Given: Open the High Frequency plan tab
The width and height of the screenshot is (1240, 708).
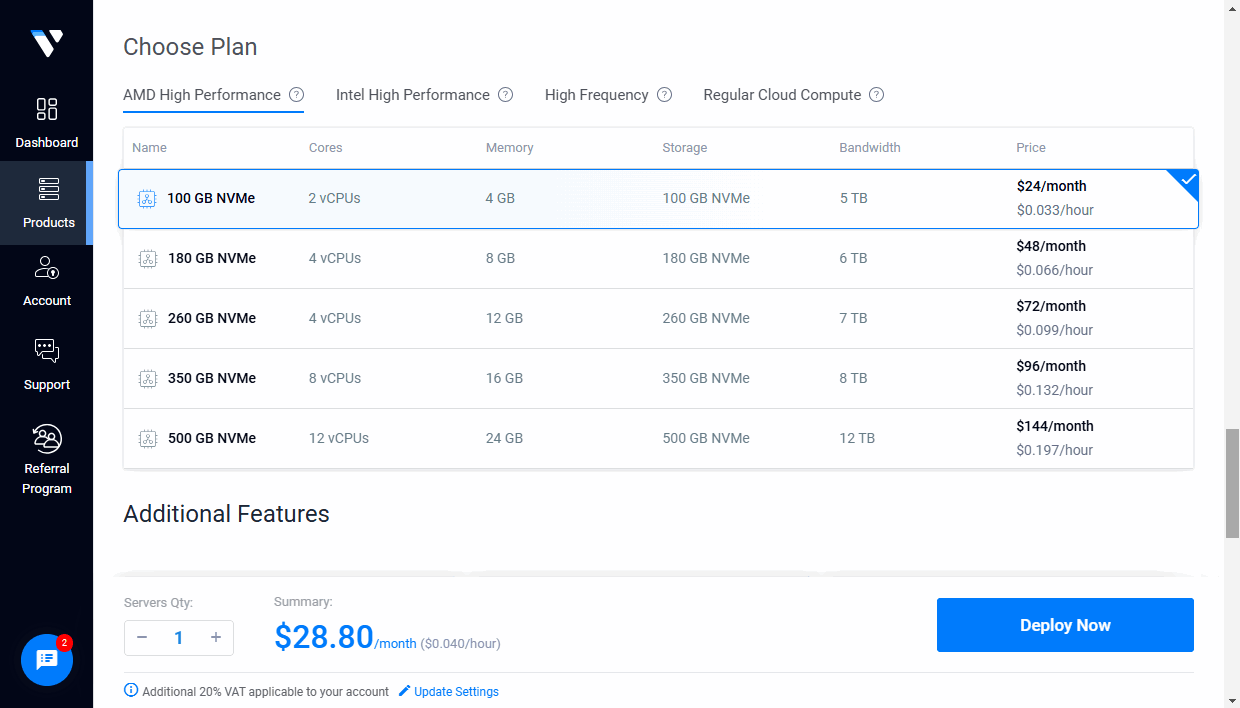Looking at the screenshot, I should click(x=596, y=94).
